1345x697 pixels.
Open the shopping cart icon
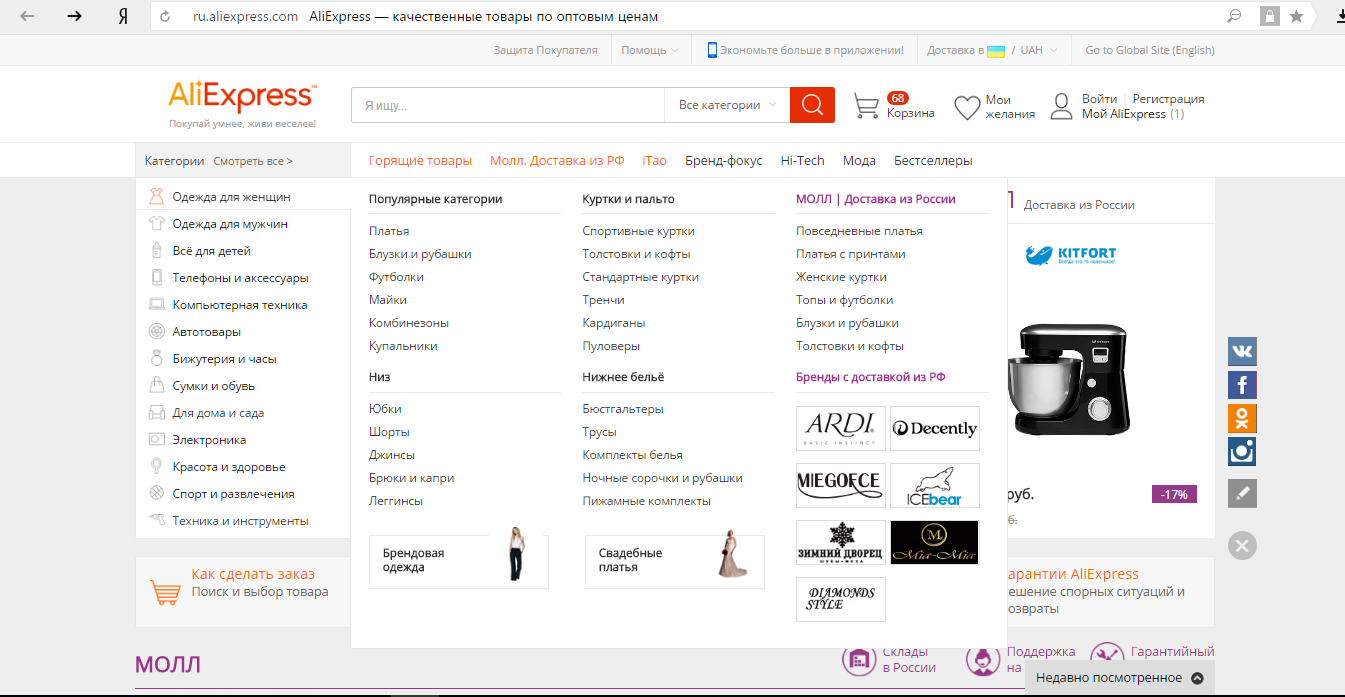pos(866,106)
